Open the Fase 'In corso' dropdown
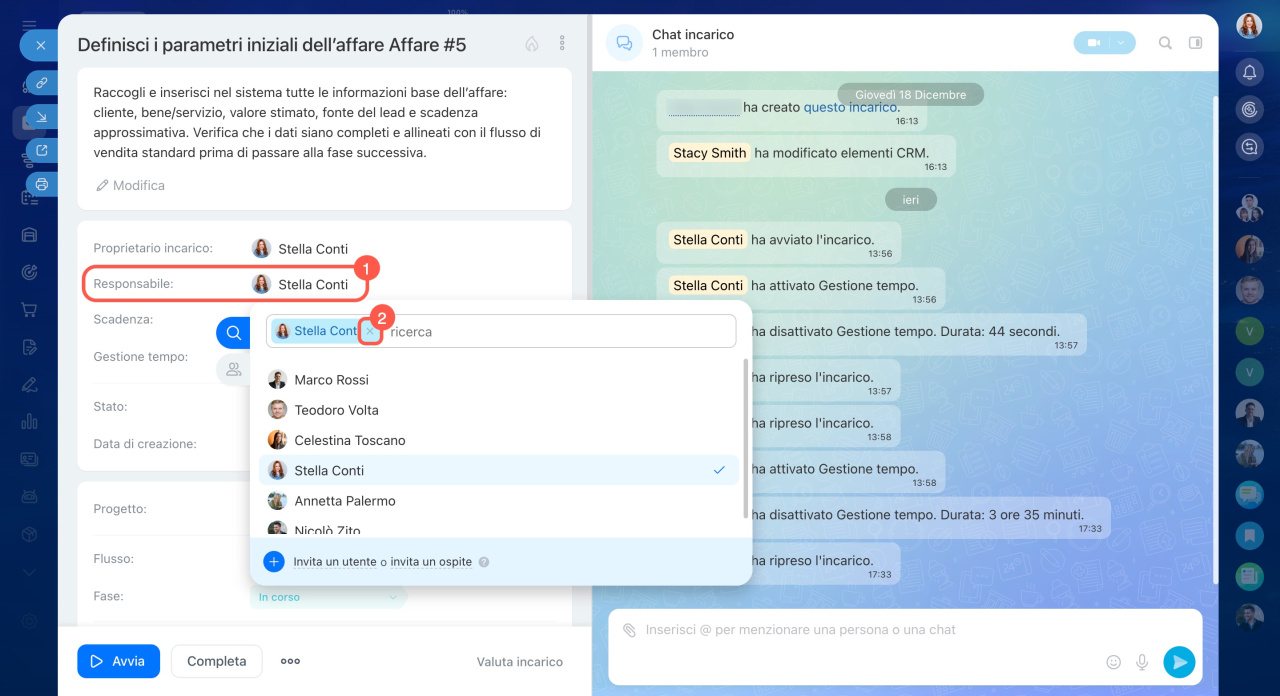The height and width of the screenshot is (696, 1280). 328,597
